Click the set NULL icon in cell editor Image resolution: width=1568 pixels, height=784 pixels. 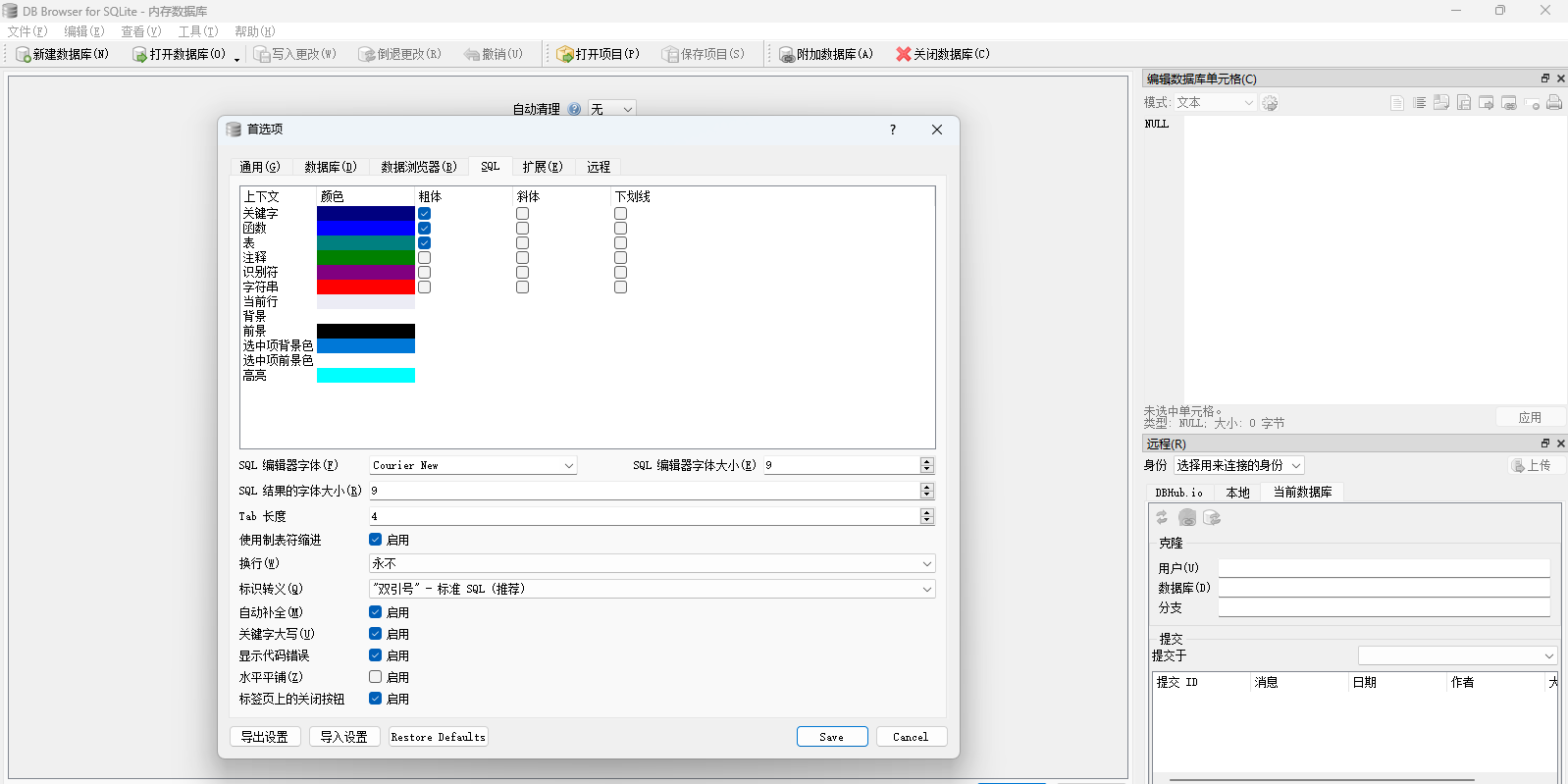pos(1532,103)
